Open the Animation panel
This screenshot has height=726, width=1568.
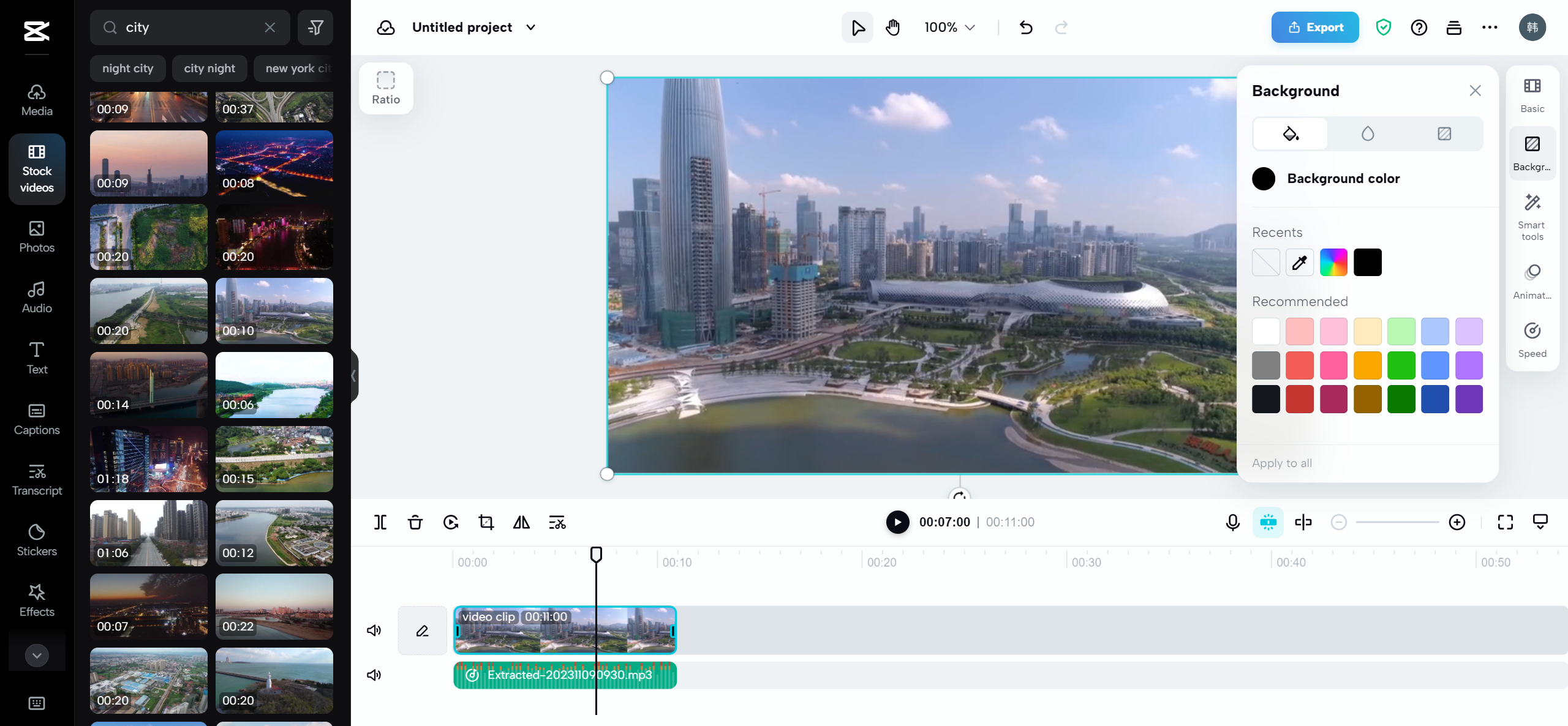tap(1532, 282)
